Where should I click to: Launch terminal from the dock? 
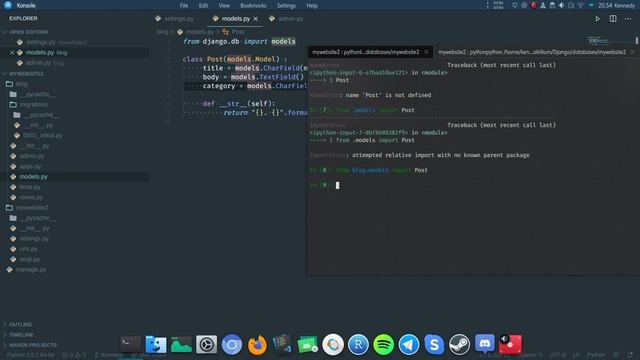[x=130, y=345]
